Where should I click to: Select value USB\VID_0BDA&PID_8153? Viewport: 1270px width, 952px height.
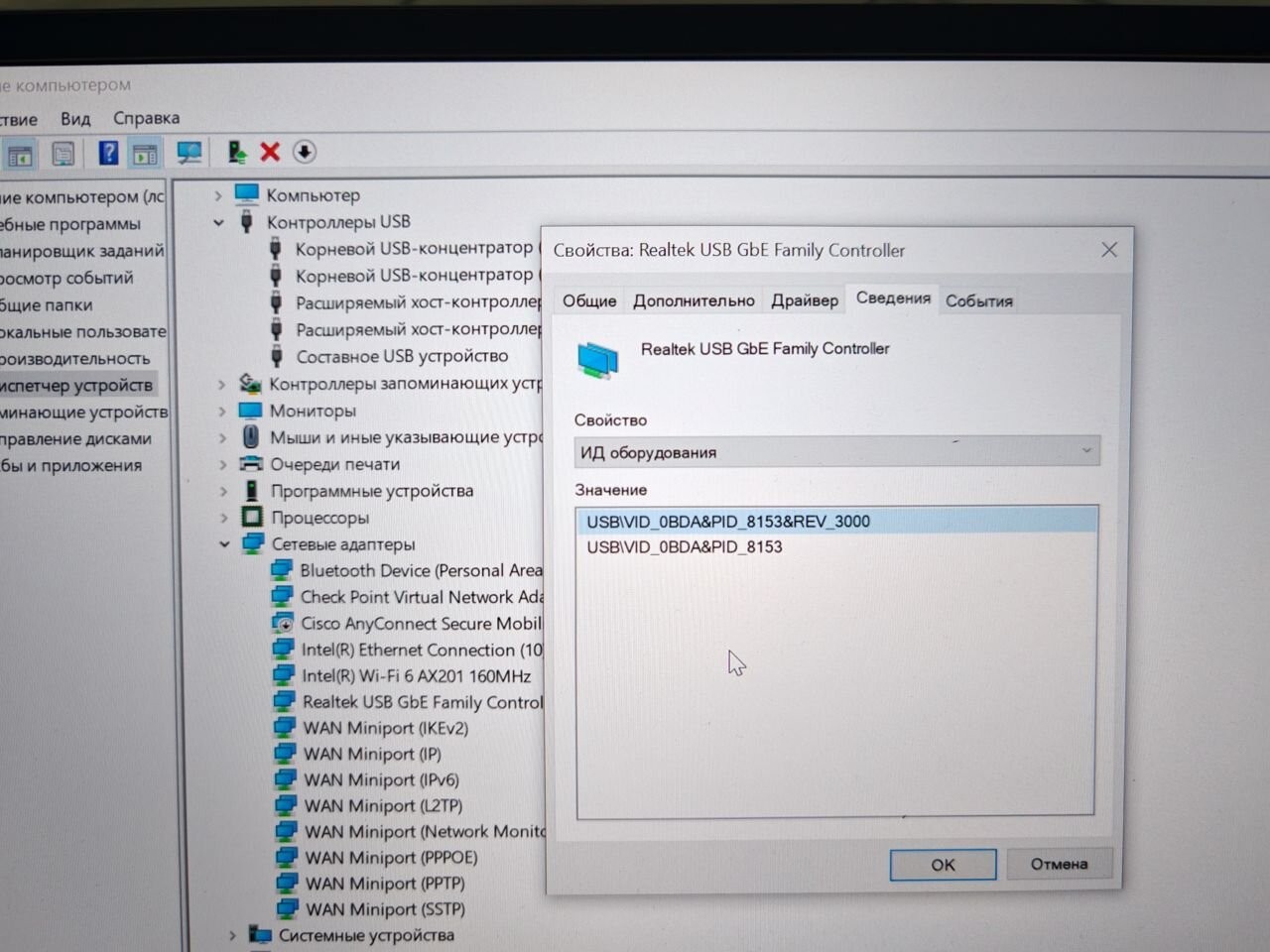685,546
